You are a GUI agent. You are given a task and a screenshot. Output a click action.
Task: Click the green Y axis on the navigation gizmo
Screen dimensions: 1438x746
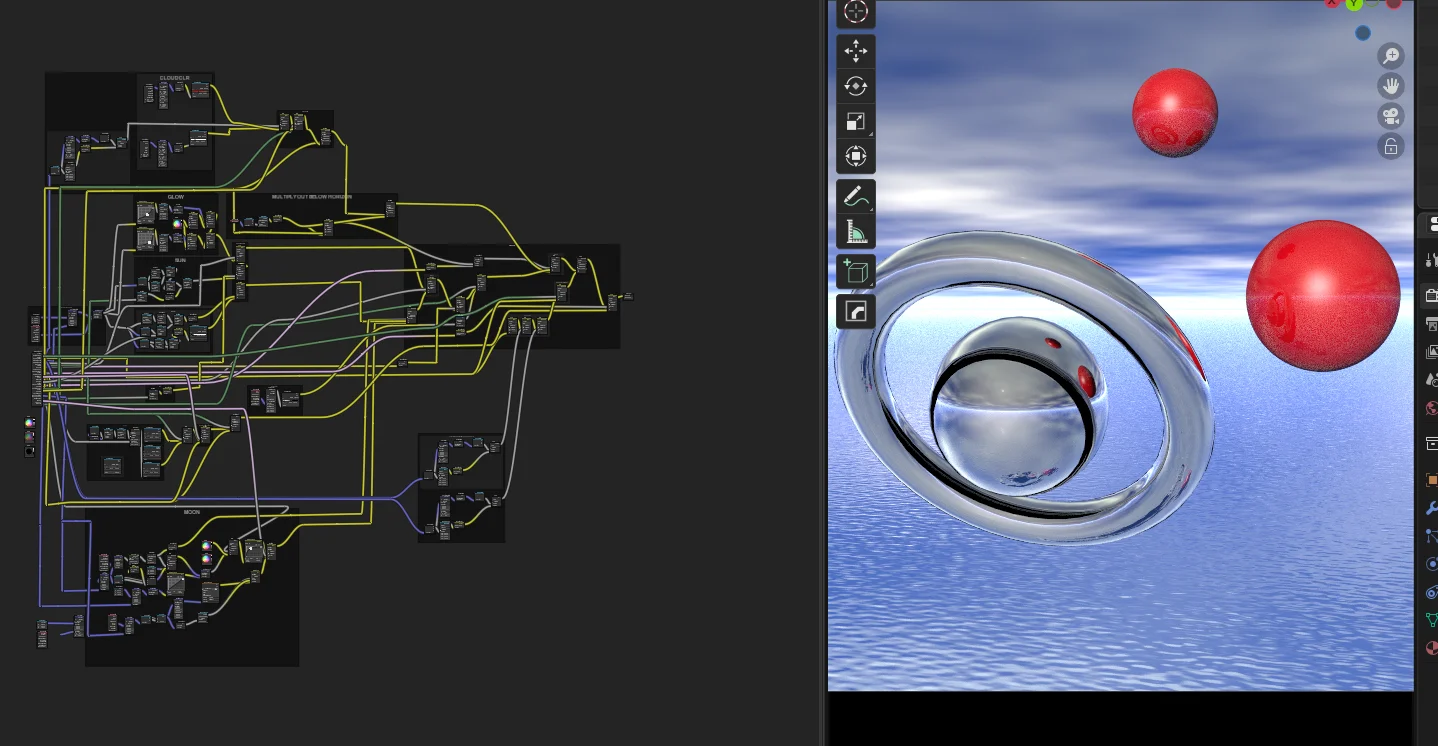click(x=1354, y=4)
